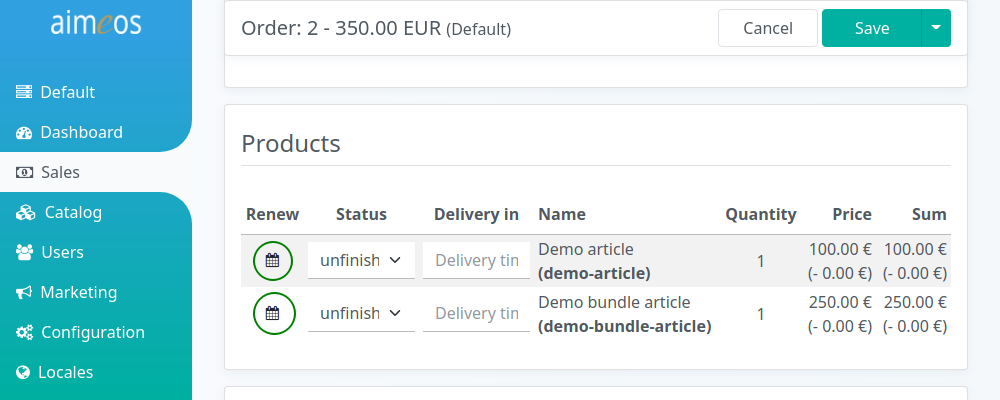Toggle renew calendar for Demo article
The width and height of the screenshot is (1000, 400).
click(273, 261)
